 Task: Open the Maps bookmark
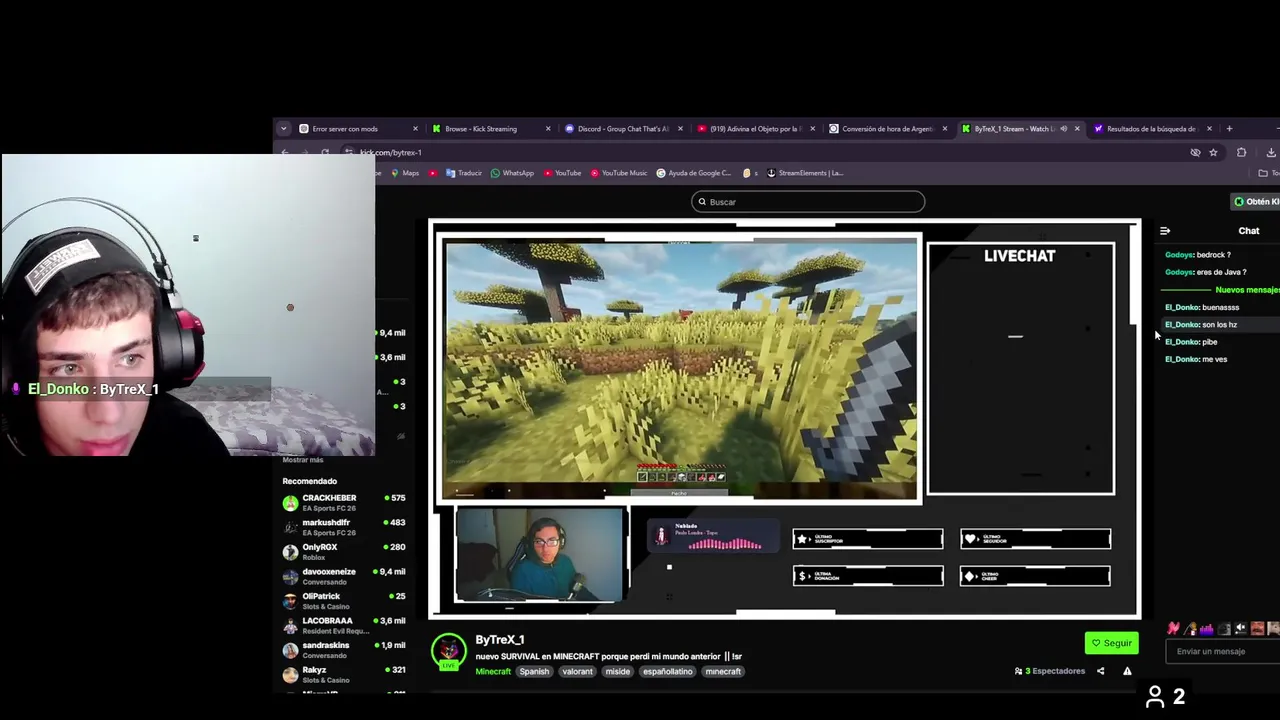(x=404, y=173)
